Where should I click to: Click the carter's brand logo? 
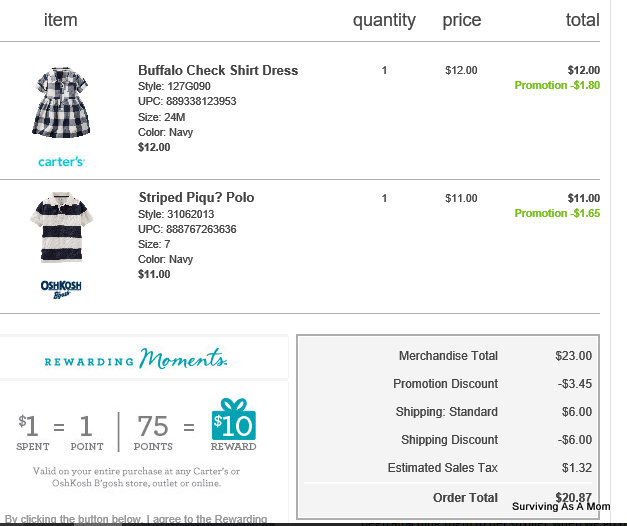(61, 162)
